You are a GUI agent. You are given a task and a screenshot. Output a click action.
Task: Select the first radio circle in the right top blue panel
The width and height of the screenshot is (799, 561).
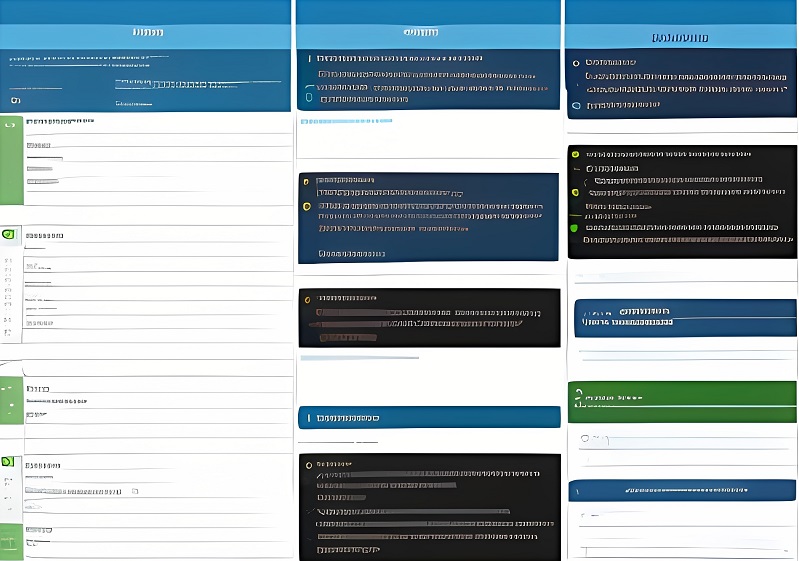(576, 63)
